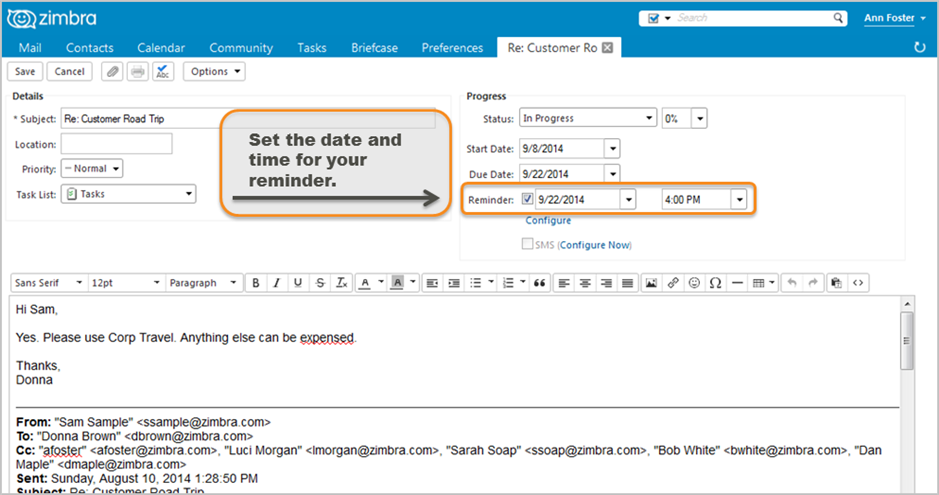Click the redo arrow
The height and width of the screenshot is (495, 939).
[813, 283]
